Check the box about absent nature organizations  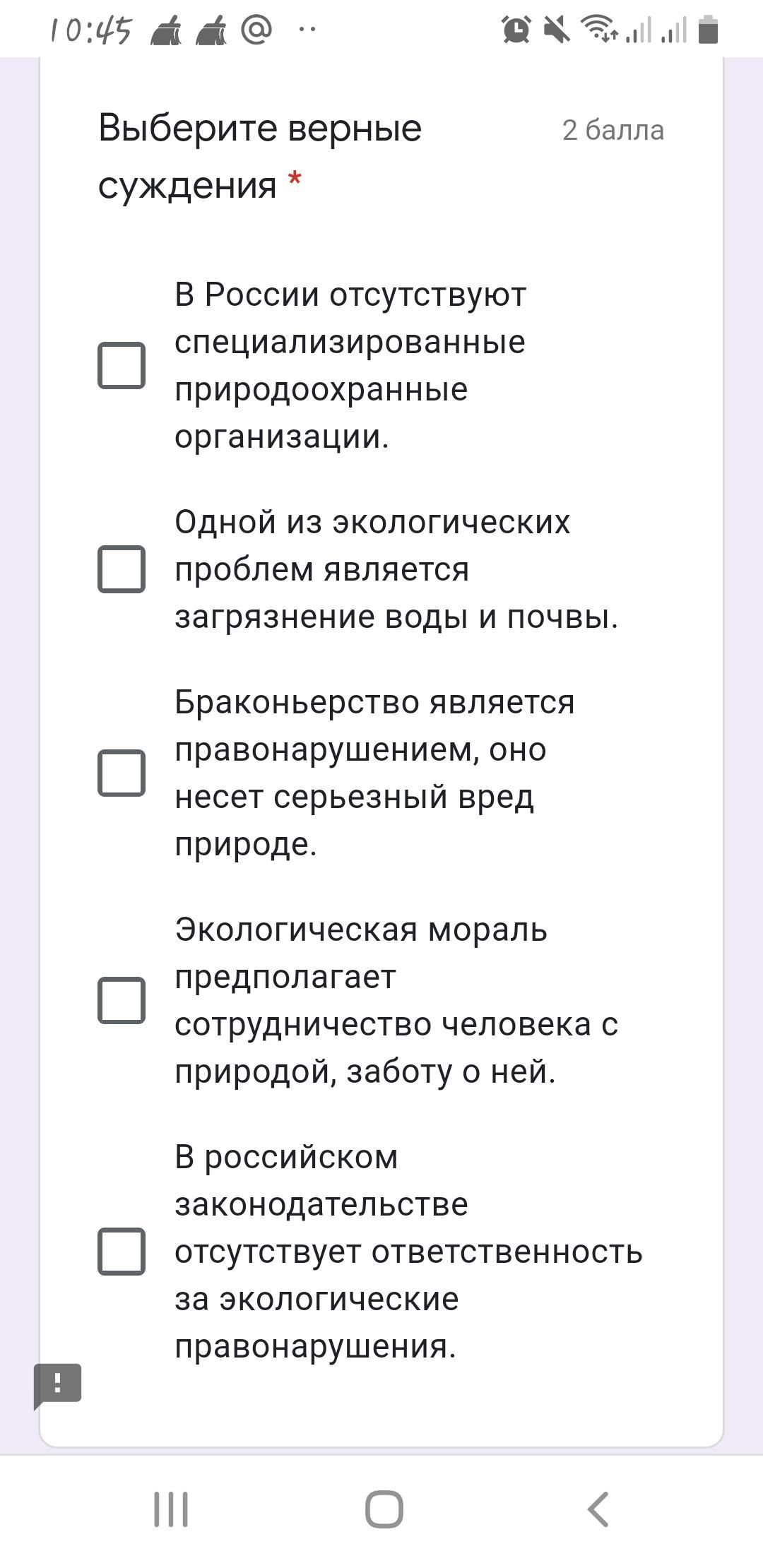click(x=122, y=366)
